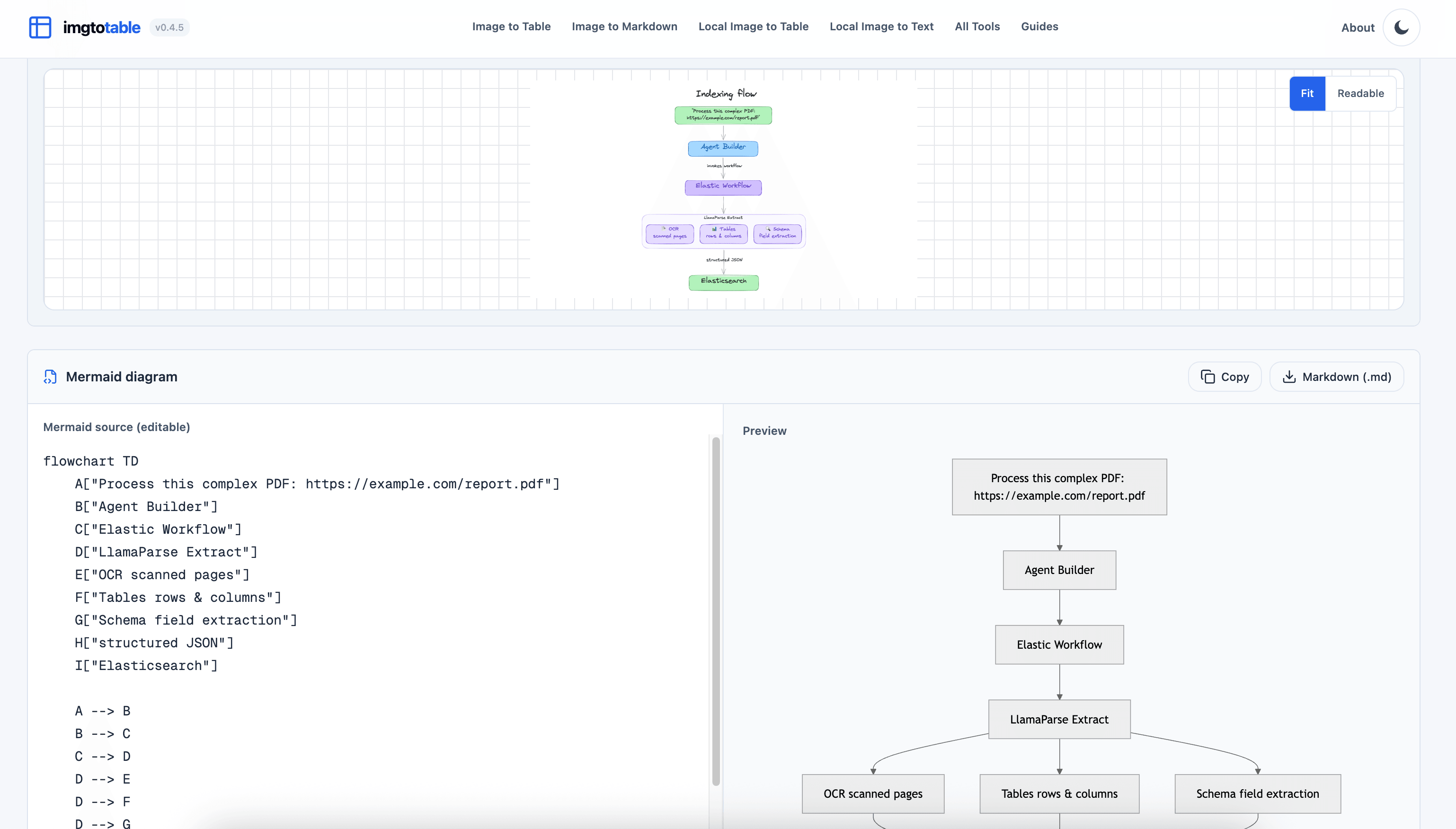Click the Preview heading
This screenshot has height=829, width=1456.
coord(764,431)
